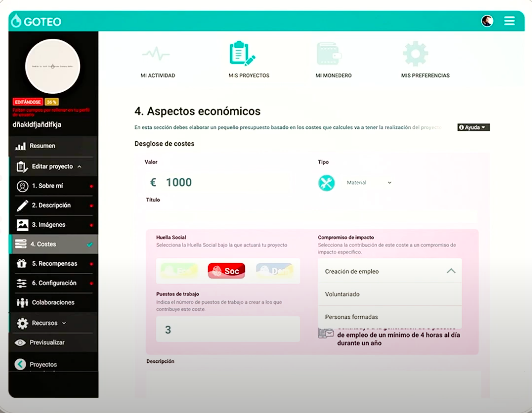Image resolution: width=532 pixels, height=413 pixels.
Task: Open the Ayuda help dropdown
Action: pyautogui.click(x=473, y=127)
